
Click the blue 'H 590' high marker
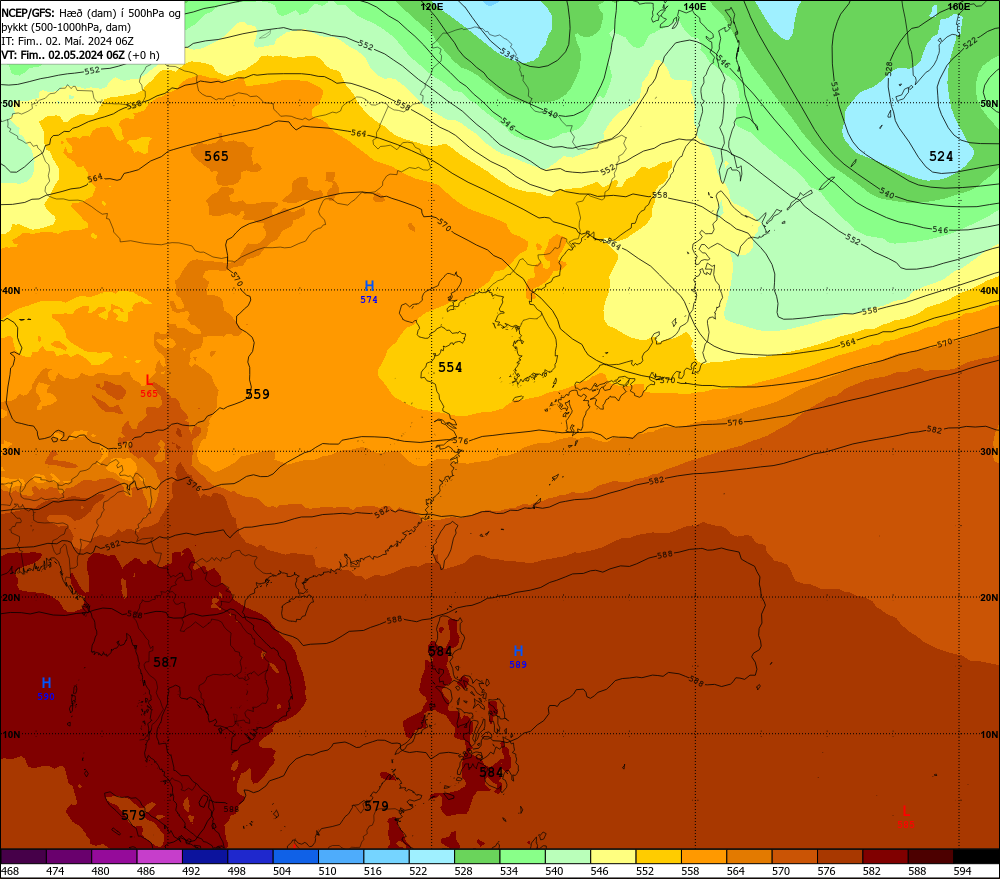(x=46, y=689)
